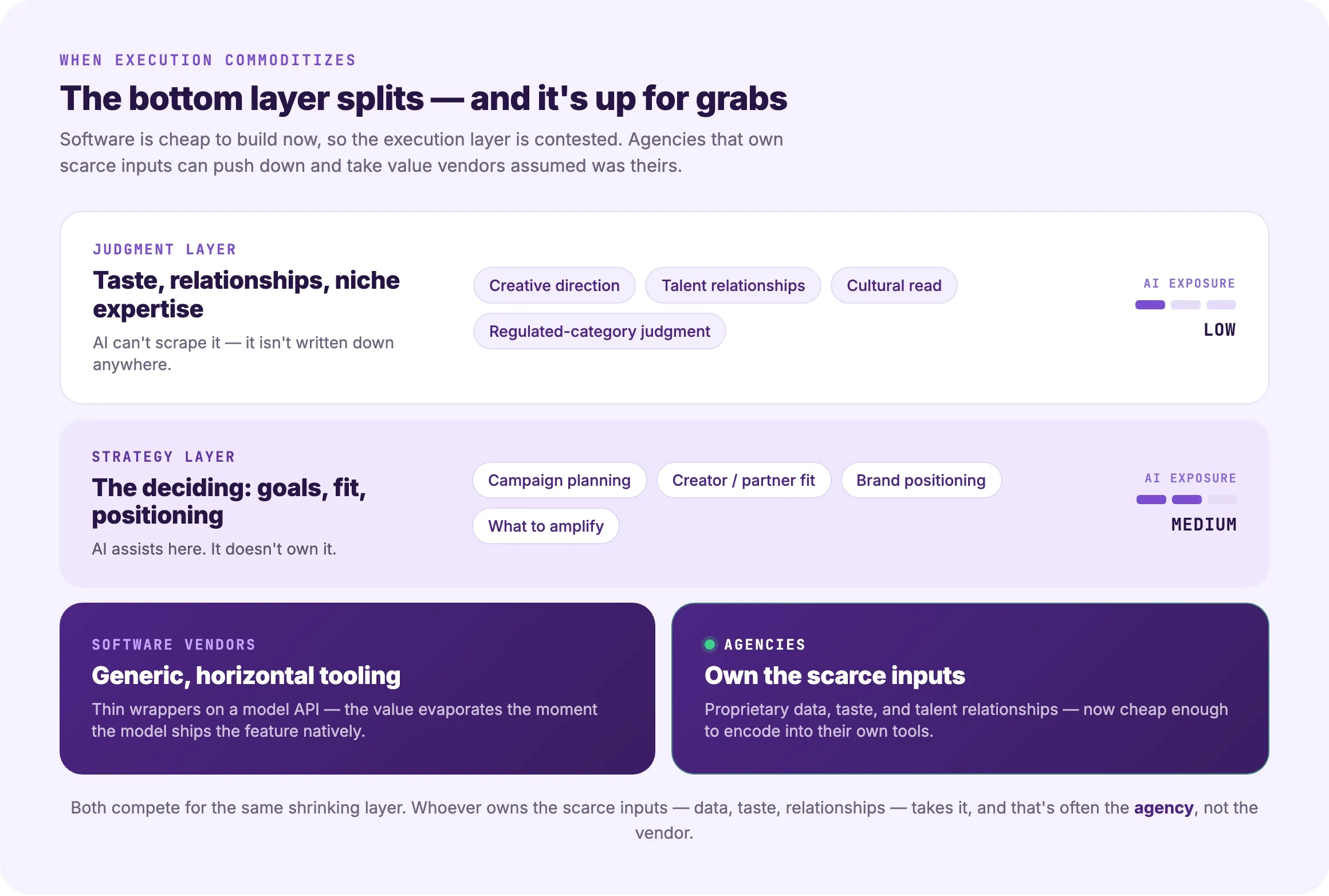Click the bold 'agency' link in footer

coord(1163,808)
